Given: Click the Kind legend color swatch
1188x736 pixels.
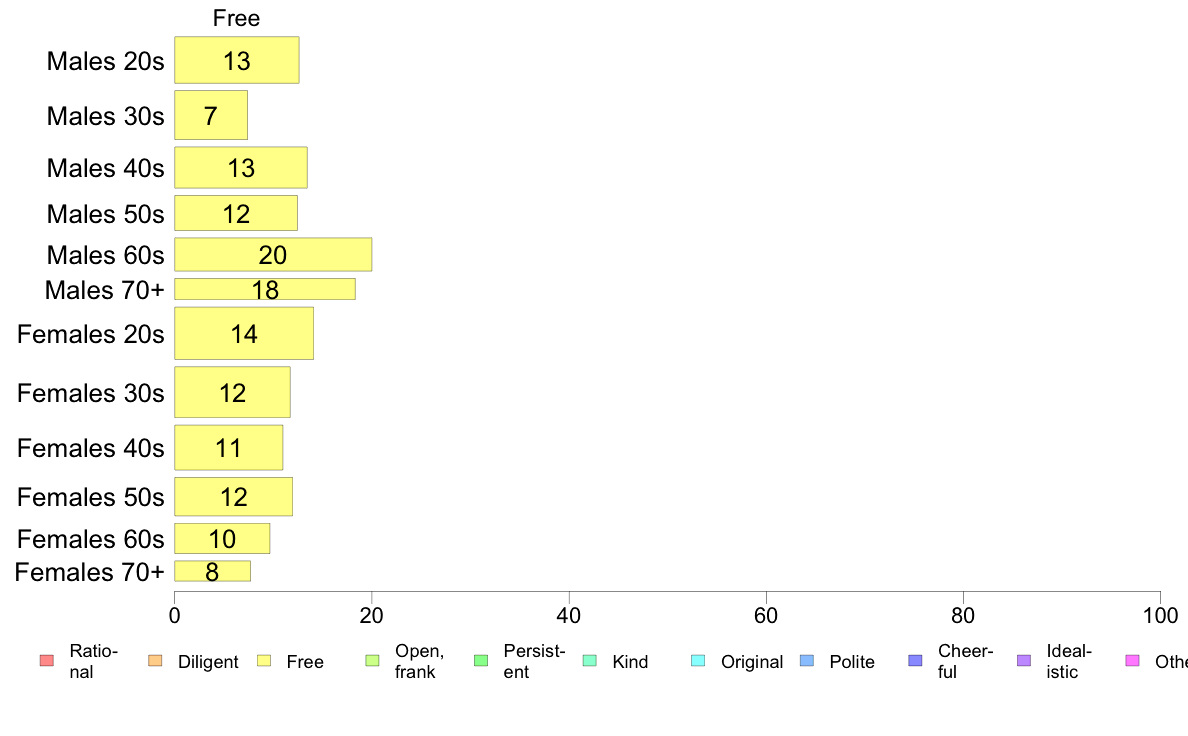Looking at the screenshot, I should click(x=589, y=661).
